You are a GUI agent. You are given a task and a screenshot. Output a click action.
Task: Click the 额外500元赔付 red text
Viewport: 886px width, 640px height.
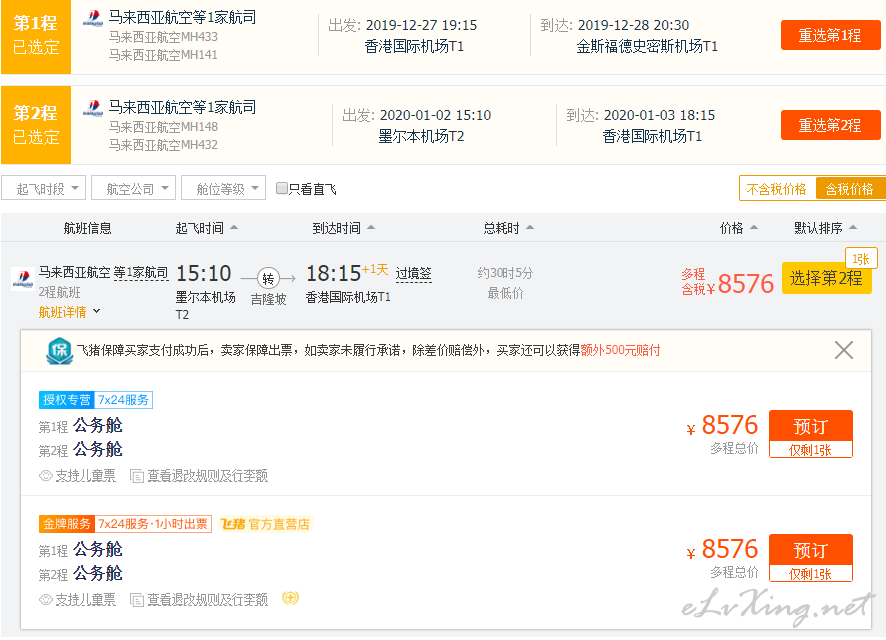coord(620,350)
